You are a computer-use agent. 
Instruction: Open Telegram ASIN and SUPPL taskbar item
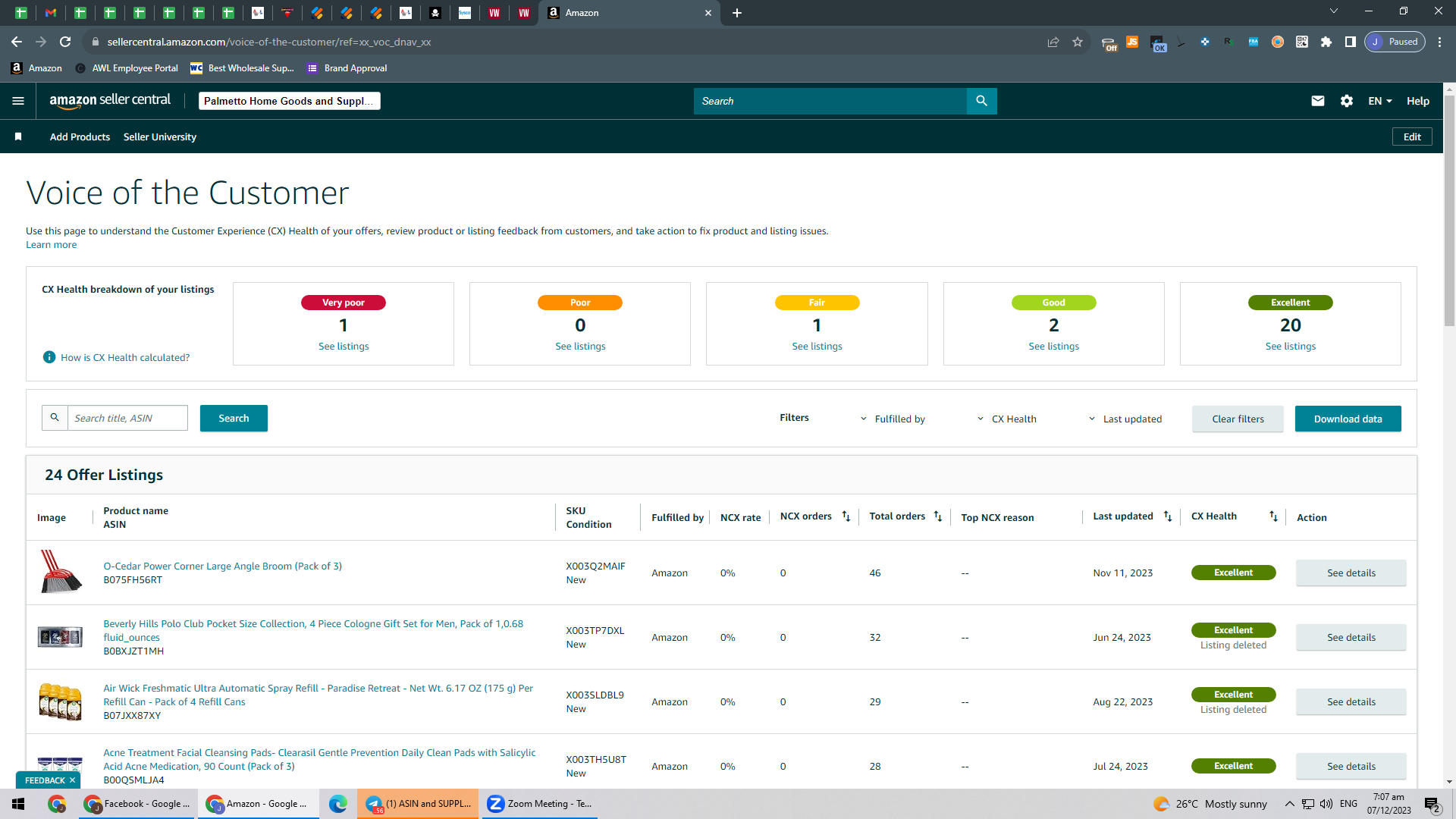[418, 804]
